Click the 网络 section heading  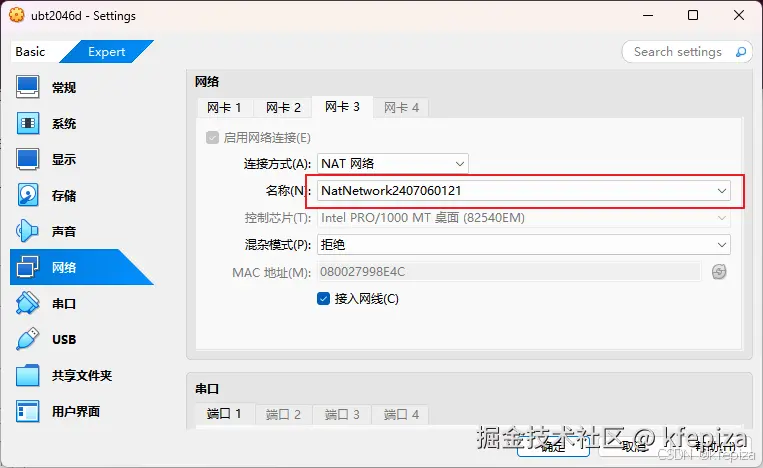207,81
